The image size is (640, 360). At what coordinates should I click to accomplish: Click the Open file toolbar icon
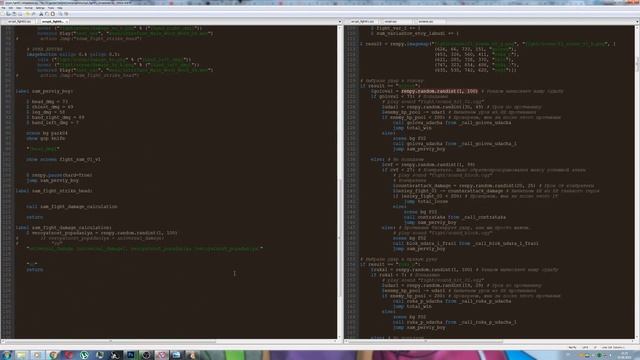9,14
